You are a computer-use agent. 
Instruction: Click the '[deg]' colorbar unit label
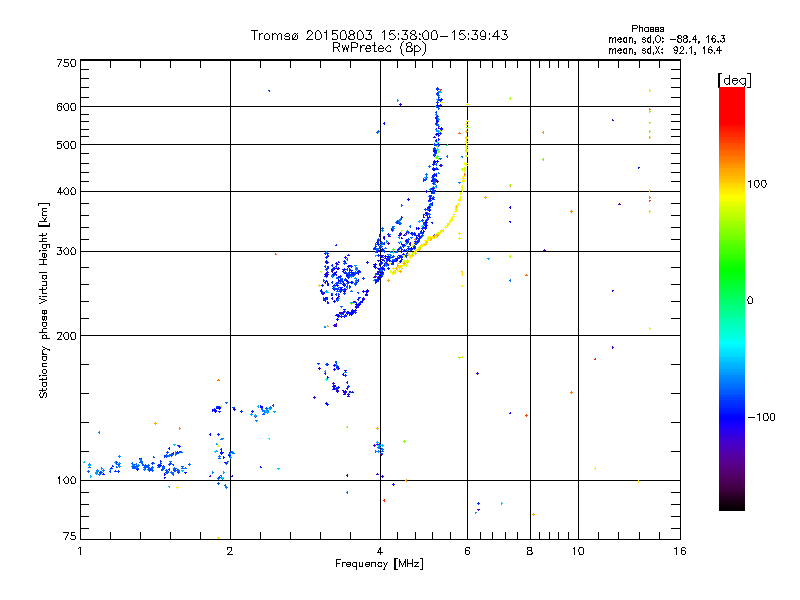(x=734, y=80)
